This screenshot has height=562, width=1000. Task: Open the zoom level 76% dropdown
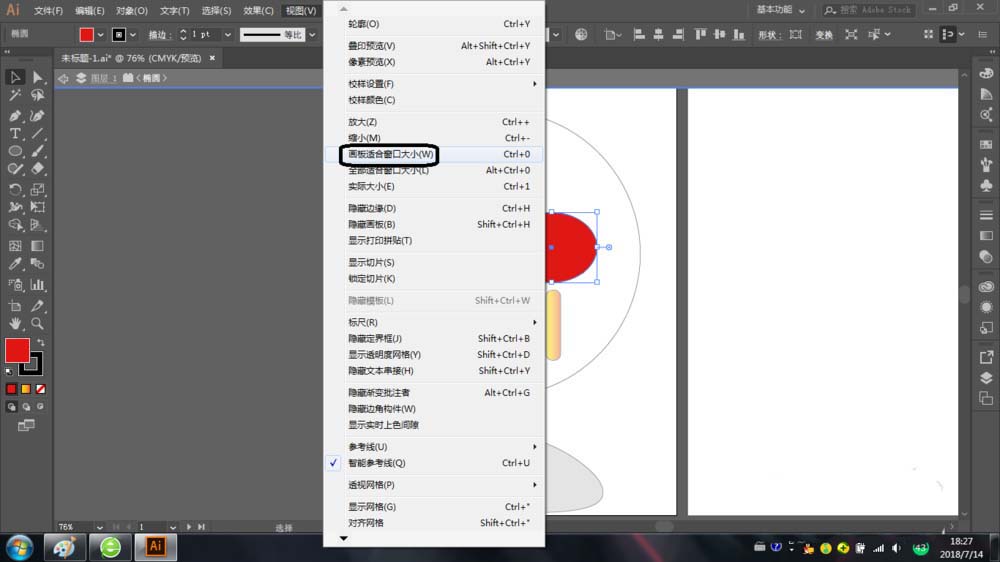97,526
